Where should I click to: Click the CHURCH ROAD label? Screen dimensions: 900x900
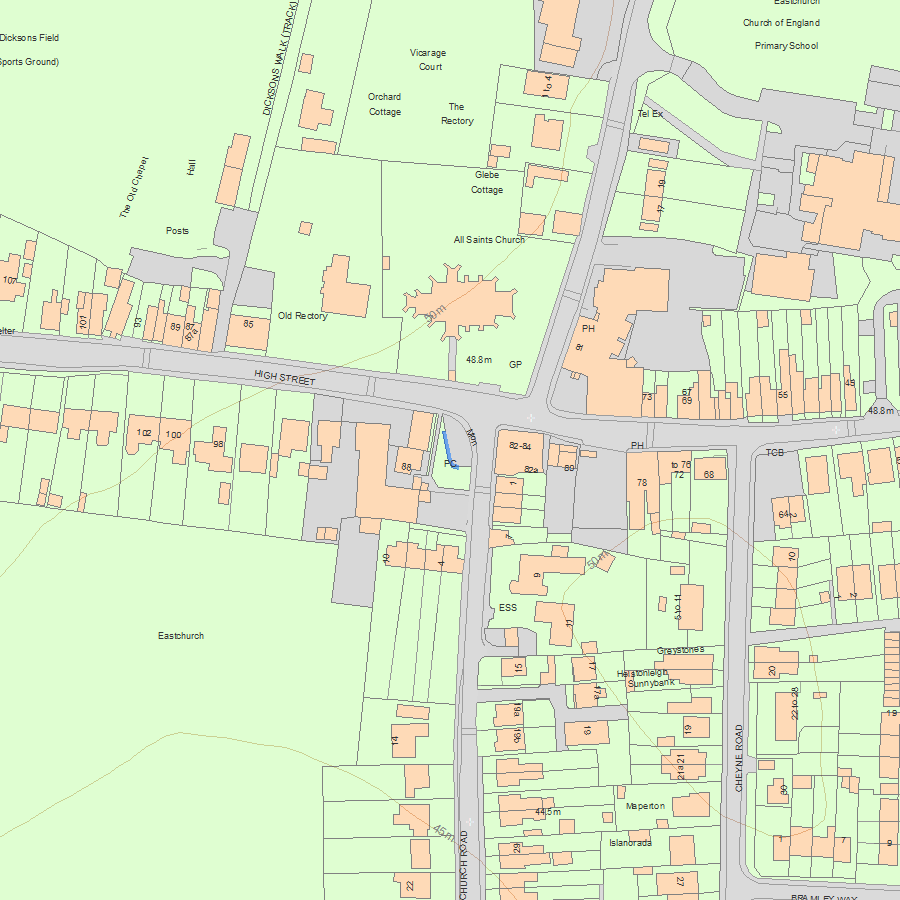[x=463, y=864]
